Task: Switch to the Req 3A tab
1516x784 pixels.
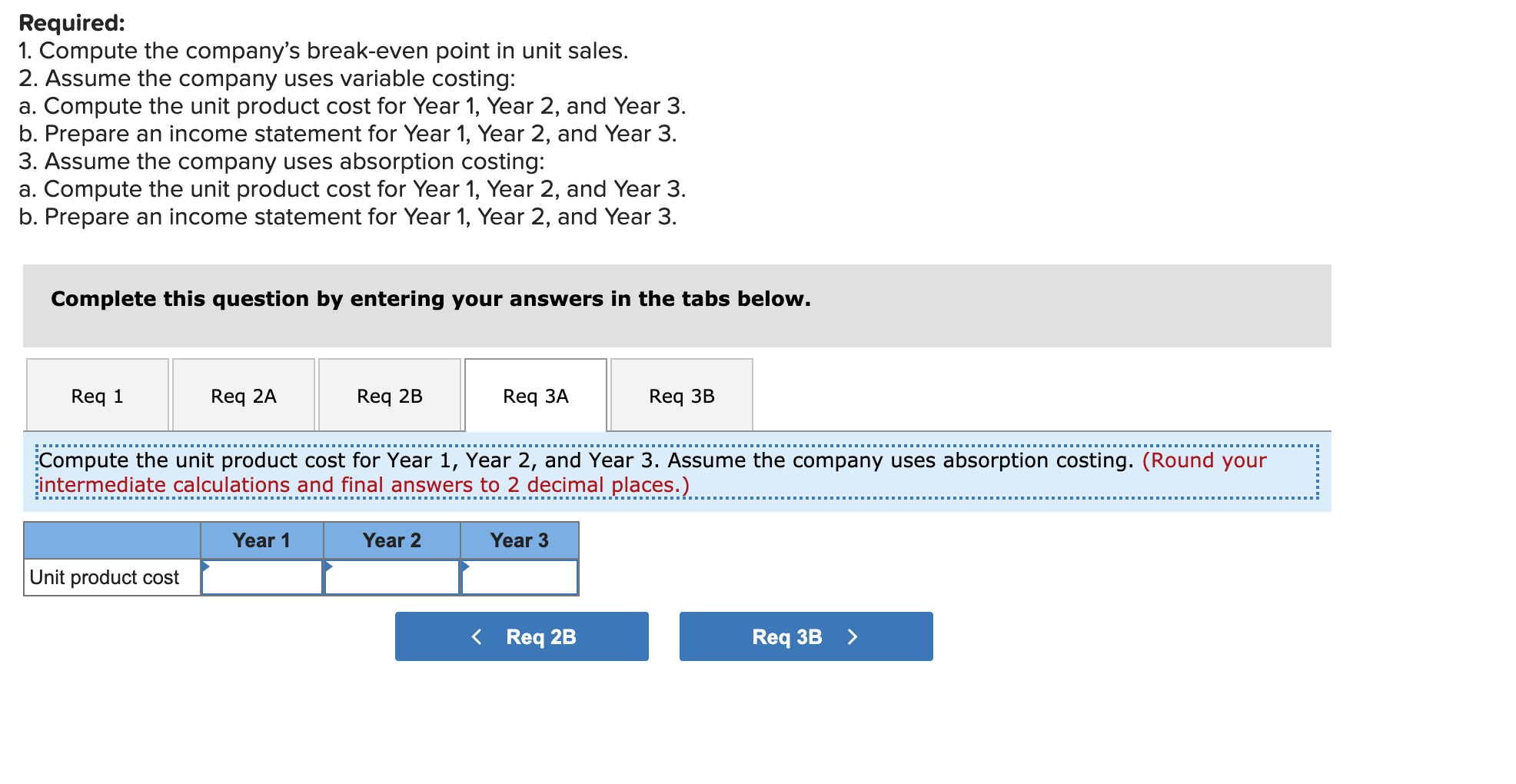Action: [535, 394]
